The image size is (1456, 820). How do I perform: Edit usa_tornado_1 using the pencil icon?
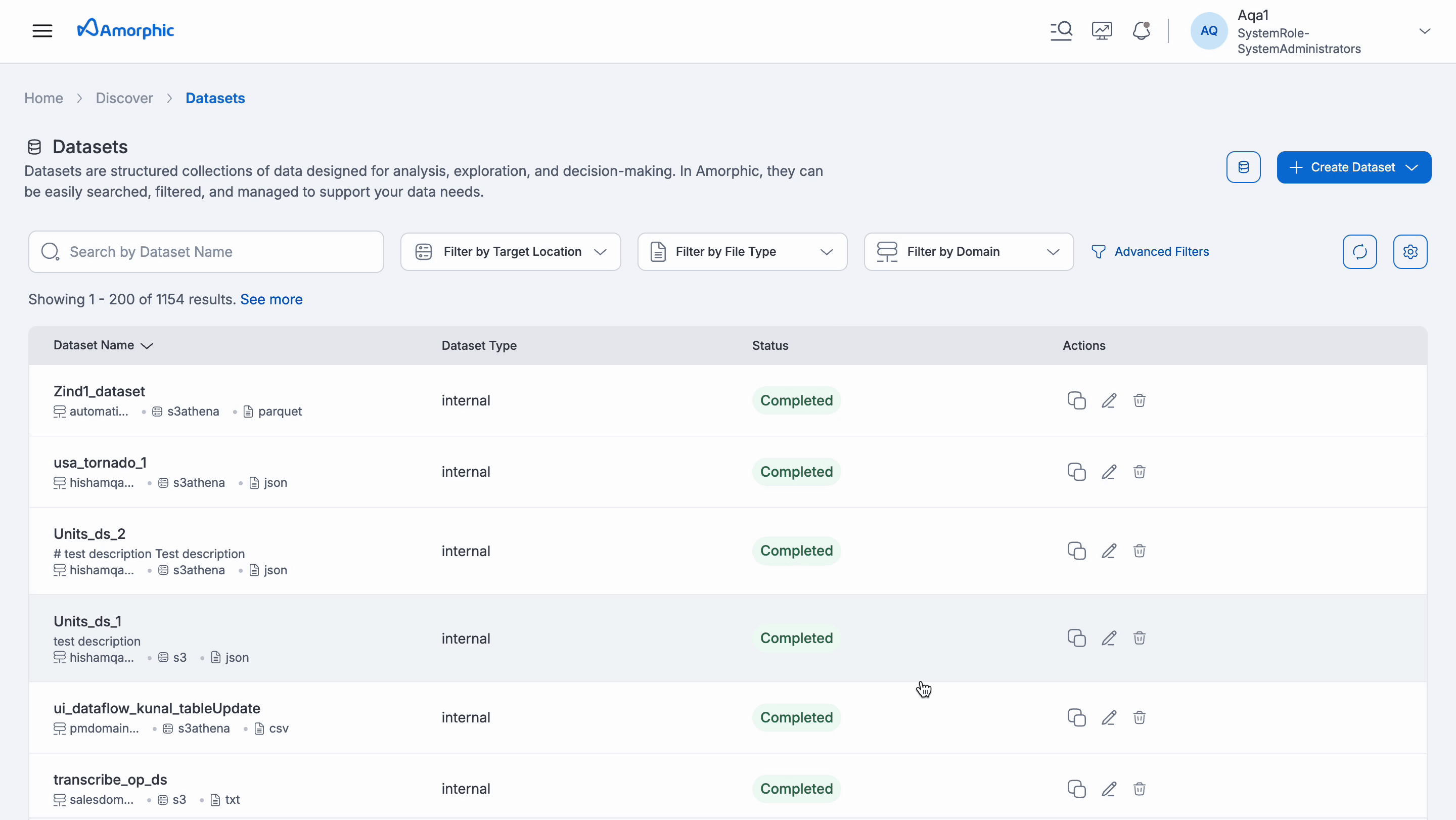point(1108,471)
